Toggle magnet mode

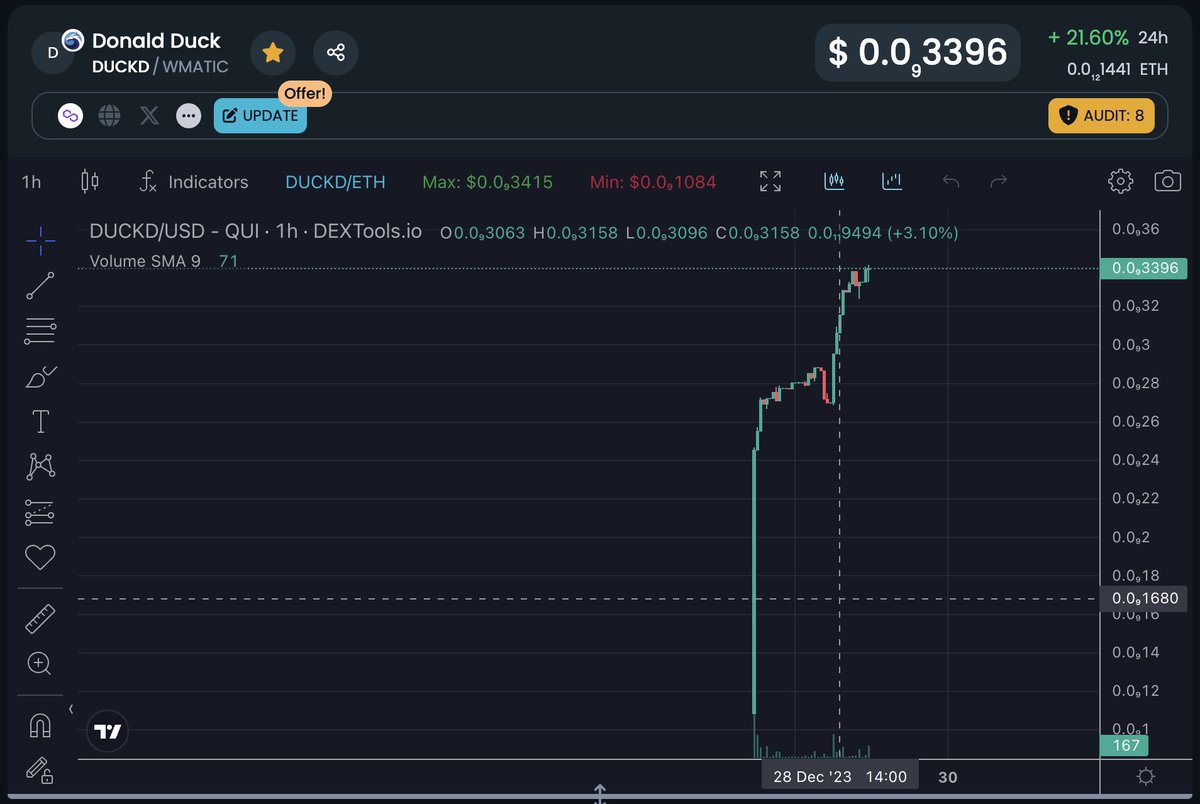point(40,725)
